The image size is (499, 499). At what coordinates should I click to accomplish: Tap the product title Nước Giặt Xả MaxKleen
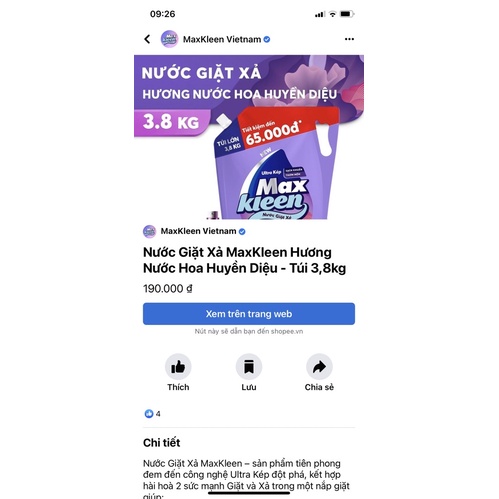(244, 260)
